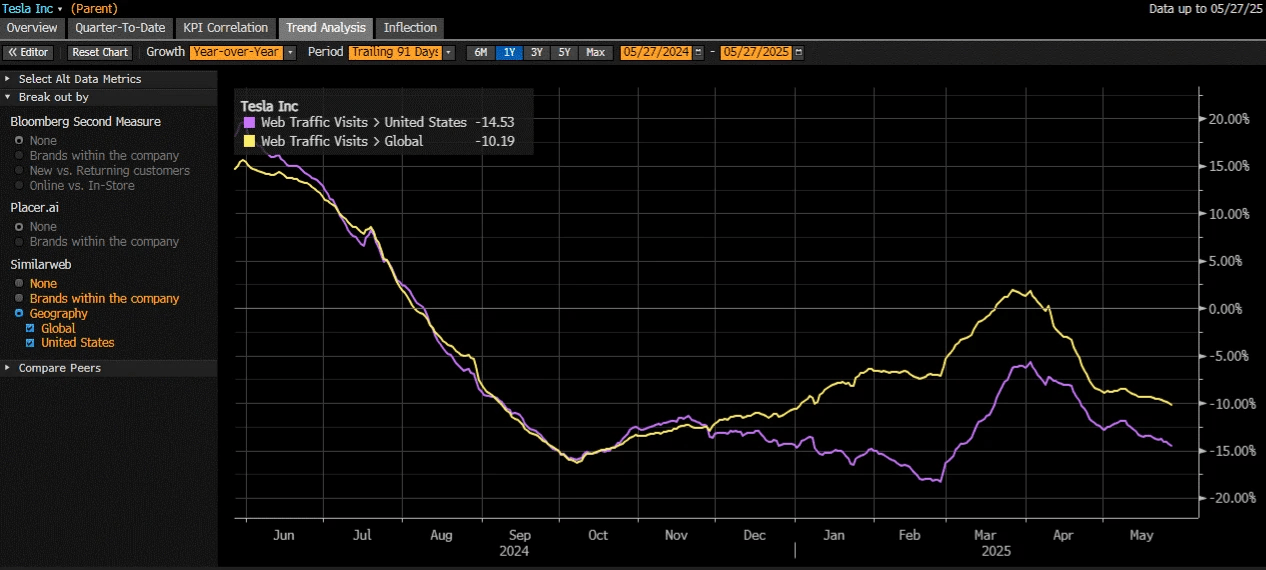Set chart range to 1Y
Viewport: 1266px width, 570px height.
[509, 52]
